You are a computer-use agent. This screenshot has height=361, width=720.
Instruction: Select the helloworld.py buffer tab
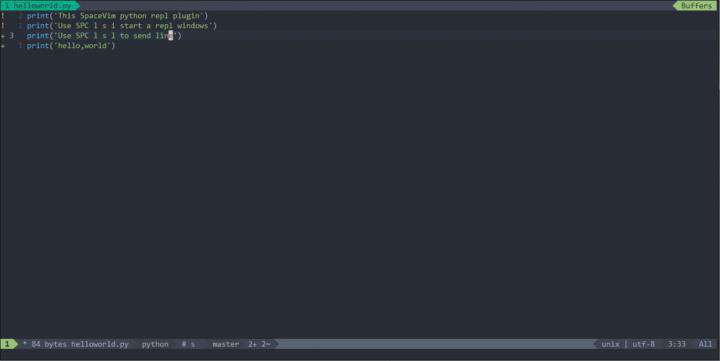coord(39,6)
